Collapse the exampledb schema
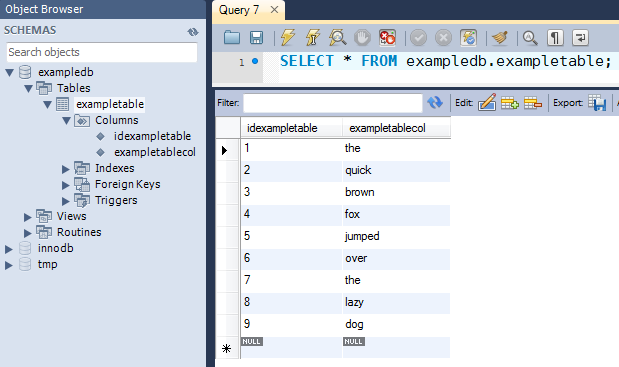The width and height of the screenshot is (619, 367). (x=9, y=73)
